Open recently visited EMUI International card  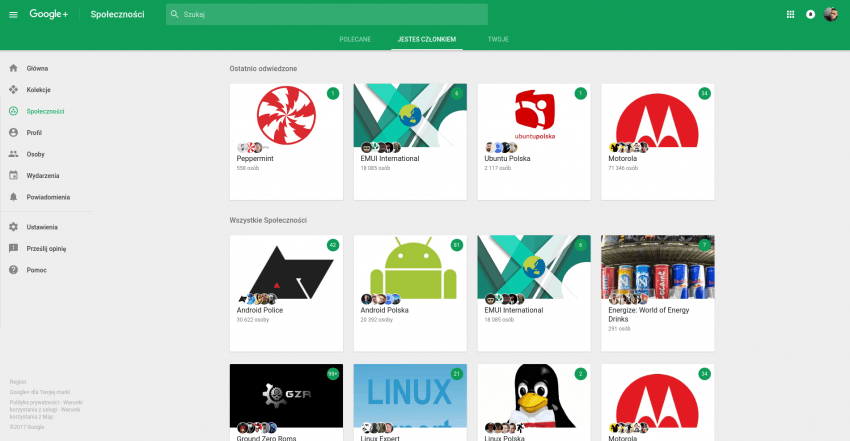[410, 141]
